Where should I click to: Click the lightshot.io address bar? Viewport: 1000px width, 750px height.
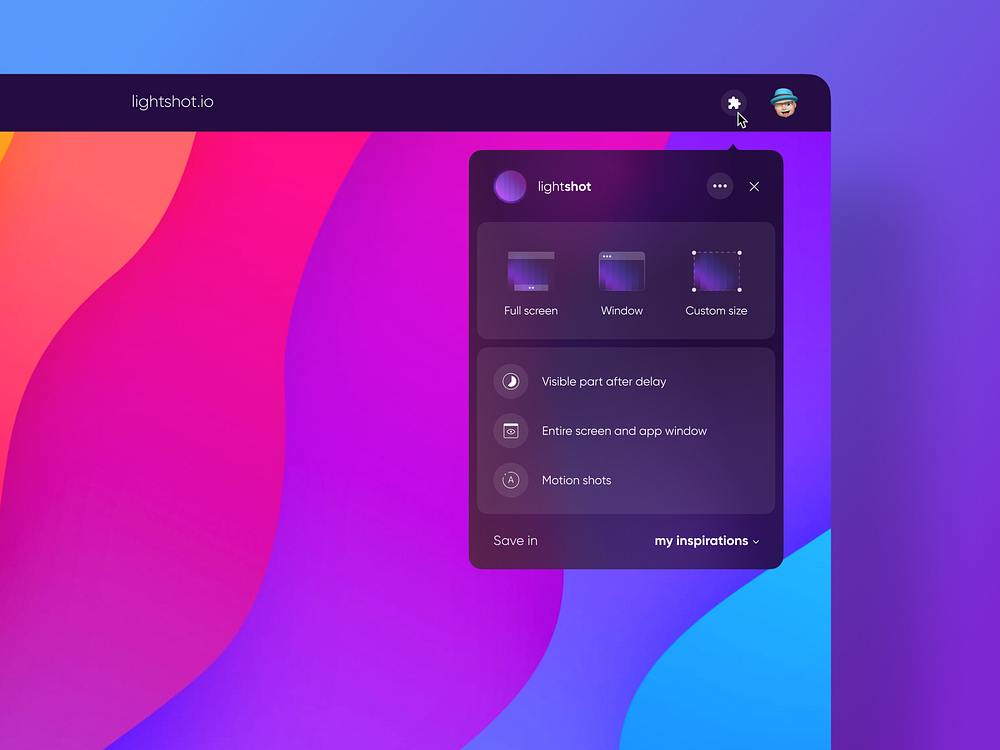(172, 102)
